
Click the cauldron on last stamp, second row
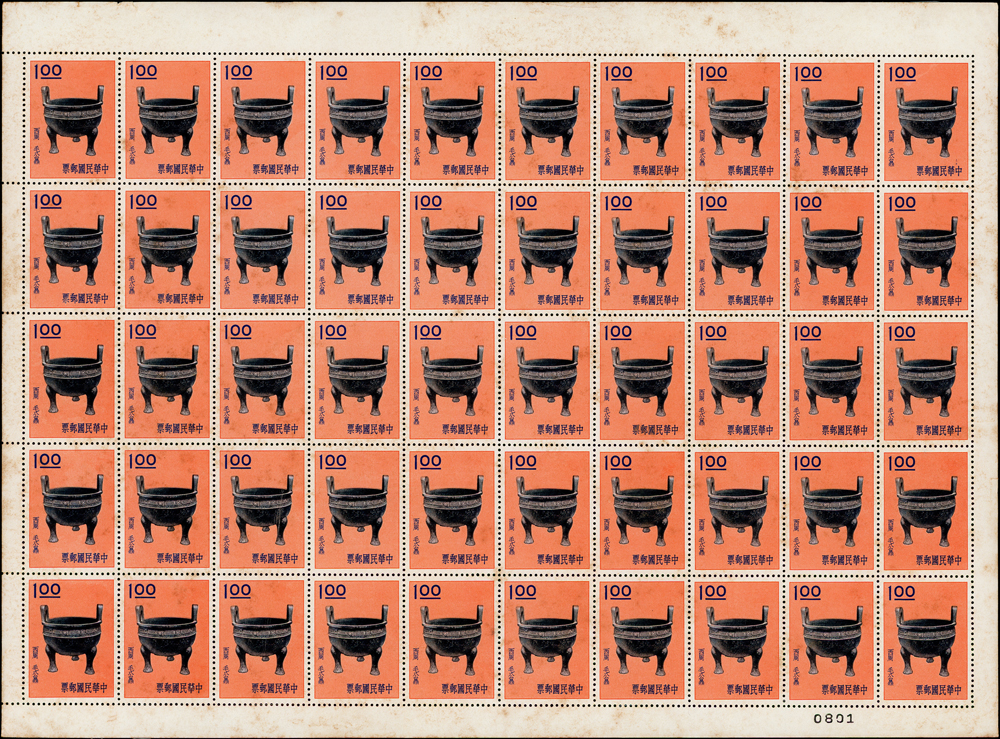pyautogui.click(x=926, y=250)
